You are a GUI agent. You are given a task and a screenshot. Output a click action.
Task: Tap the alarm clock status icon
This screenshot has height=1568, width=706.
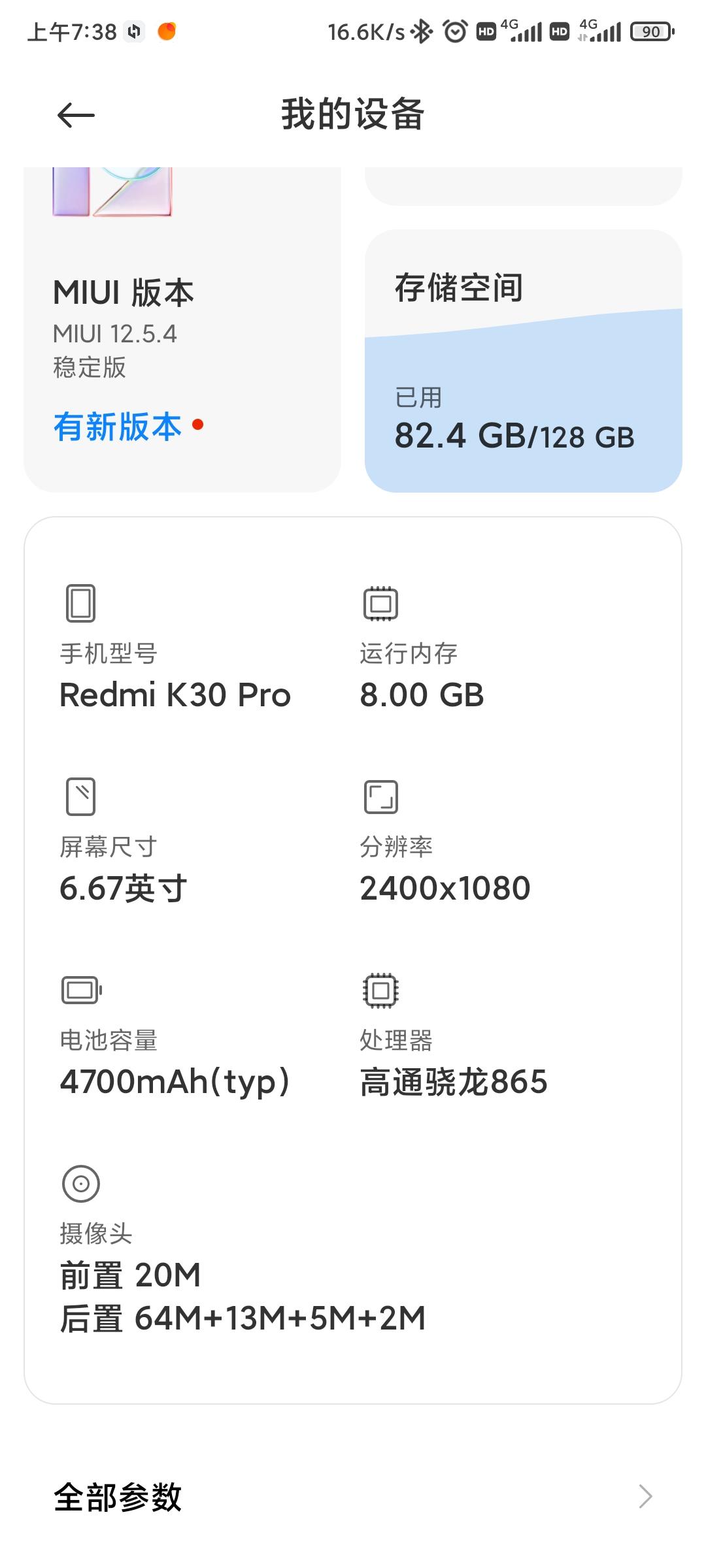tap(455, 31)
